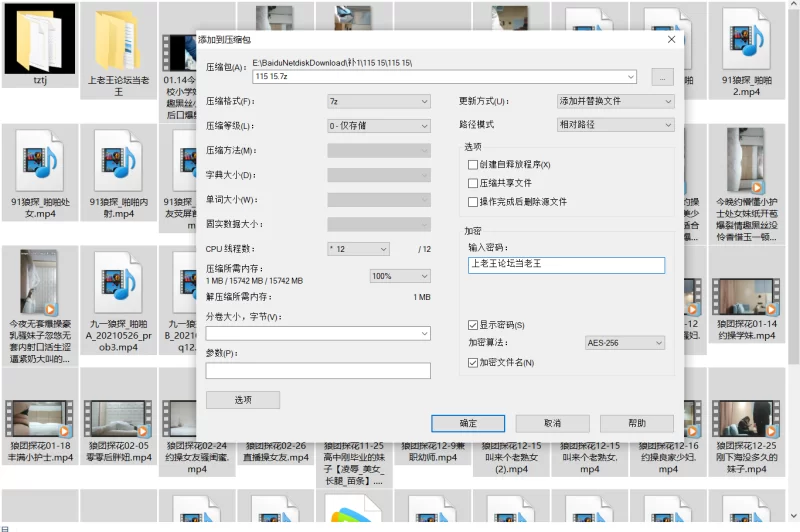Open the 压缩等级 dropdown showing 0 - 仅存储
Screen dimensions: 800x532
(x=379, y=125)
